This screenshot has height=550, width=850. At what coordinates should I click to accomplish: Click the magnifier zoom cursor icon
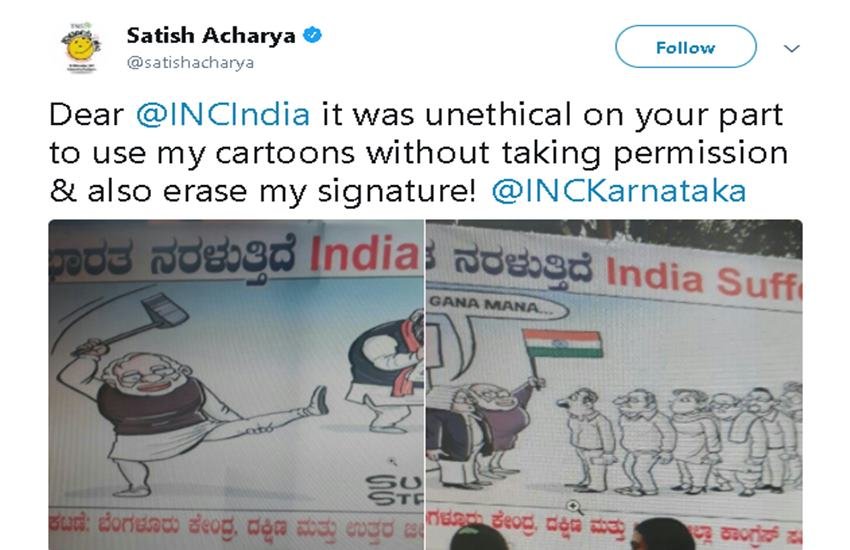coord(574,507)
